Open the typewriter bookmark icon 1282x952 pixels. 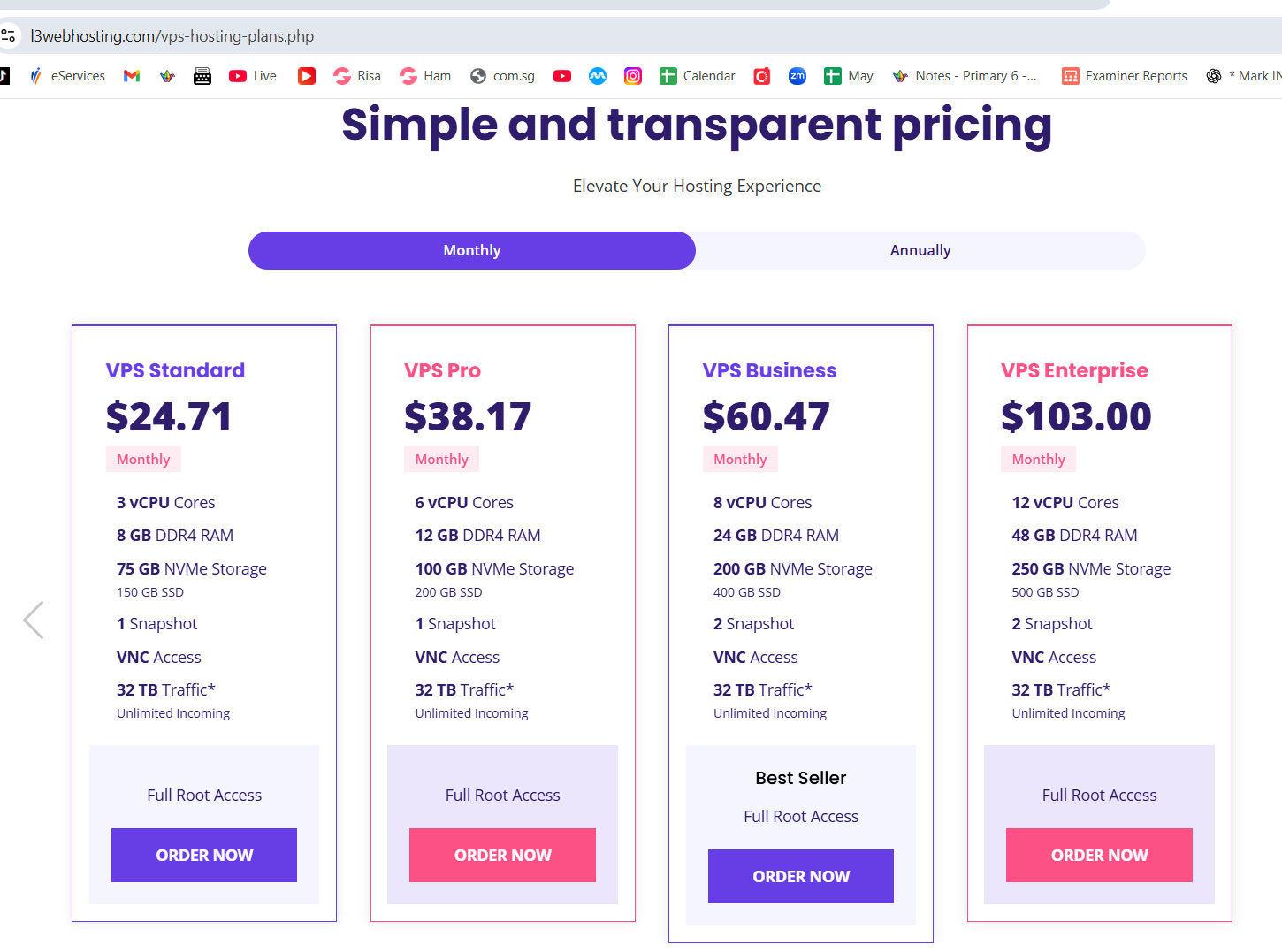tap(202, 76)
